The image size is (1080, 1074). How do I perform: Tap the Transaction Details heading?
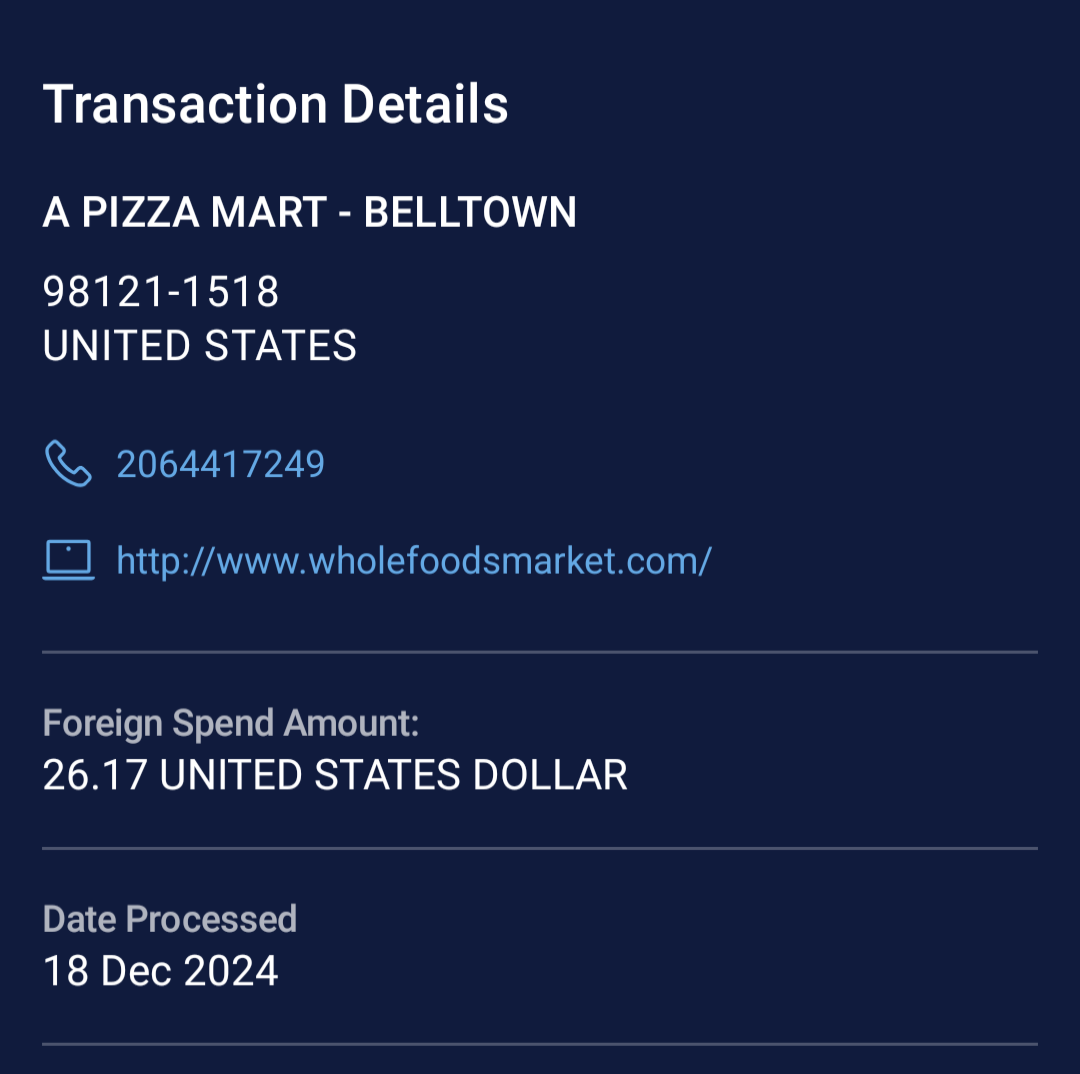tap(275, 104)
